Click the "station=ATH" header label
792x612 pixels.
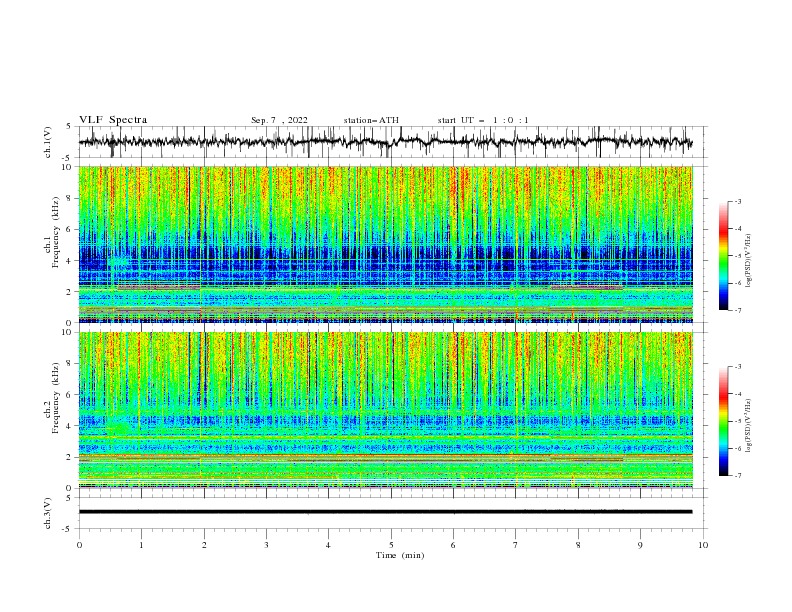pyautogui.click(x=371, y=120)
